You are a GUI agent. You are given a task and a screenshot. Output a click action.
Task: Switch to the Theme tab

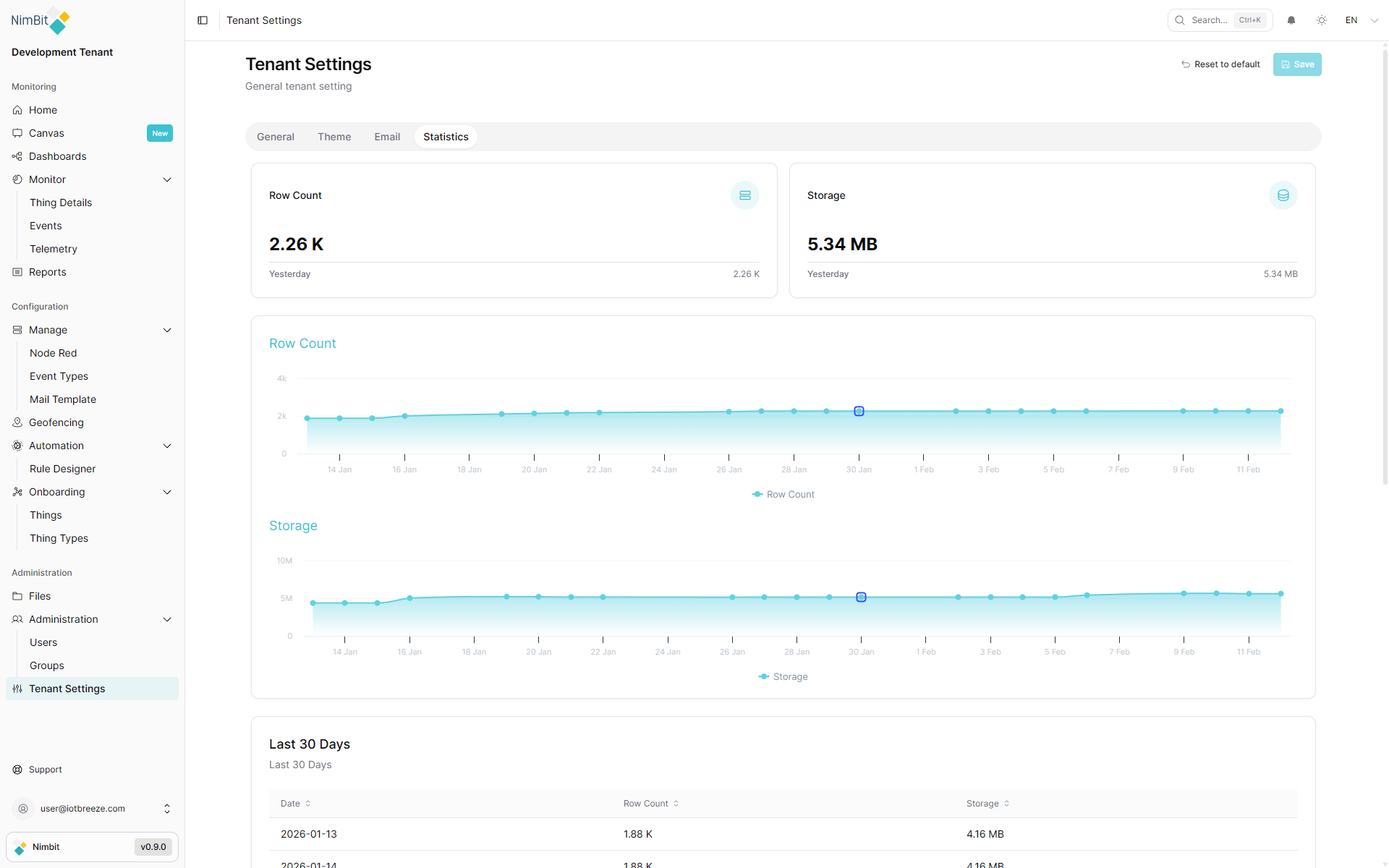pyautogui.click(x=334, y=137)
